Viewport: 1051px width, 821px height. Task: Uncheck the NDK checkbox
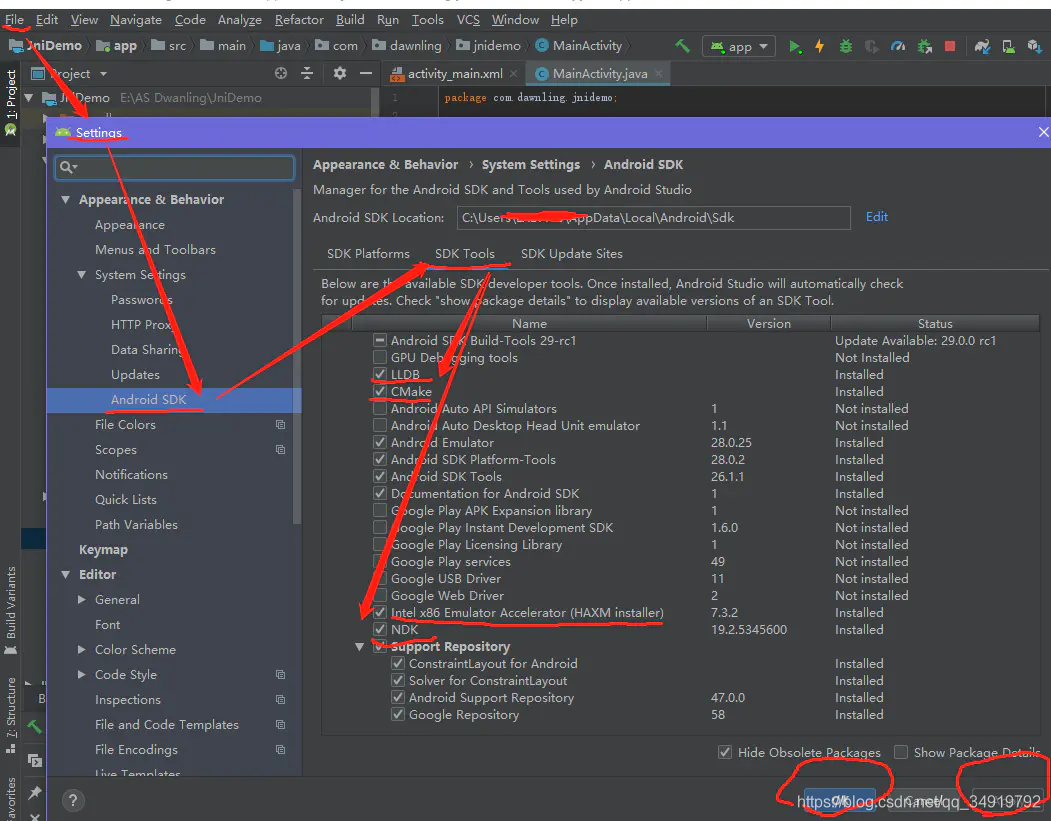[x=380, y=629]
